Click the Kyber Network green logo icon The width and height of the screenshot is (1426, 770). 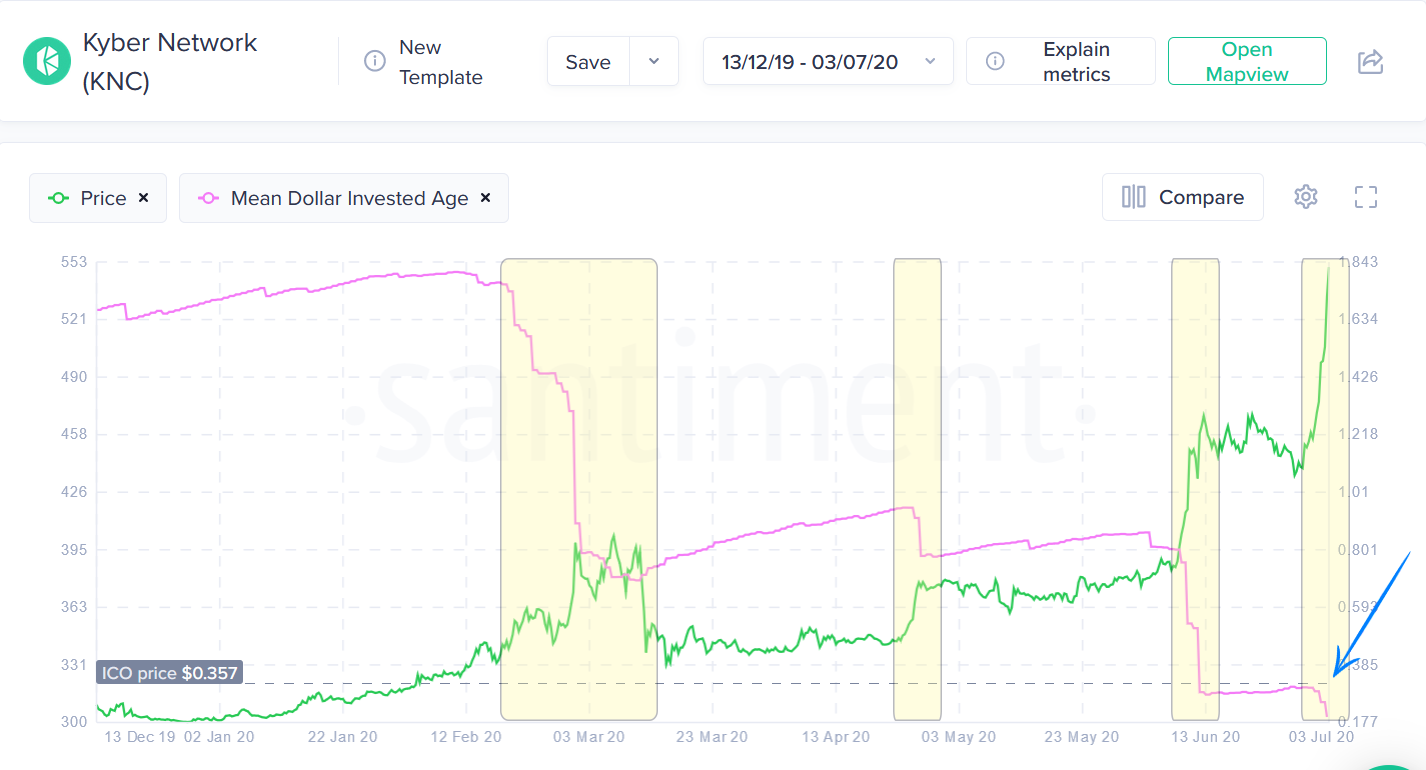coord(47,61)
